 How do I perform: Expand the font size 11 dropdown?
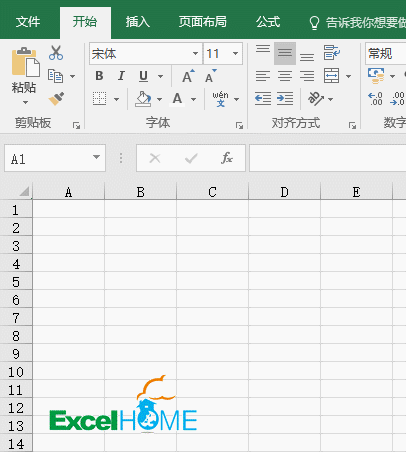(x=235, y=53)
